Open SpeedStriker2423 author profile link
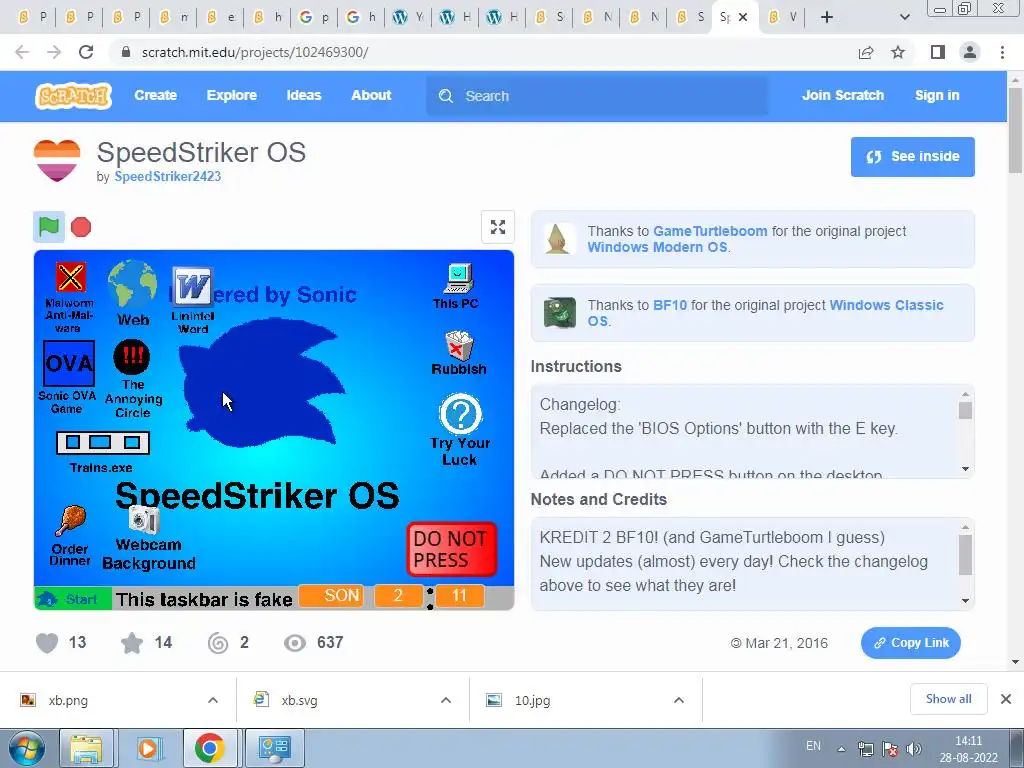Viewport: 1024px width, 768px height. tap(168, 176)
